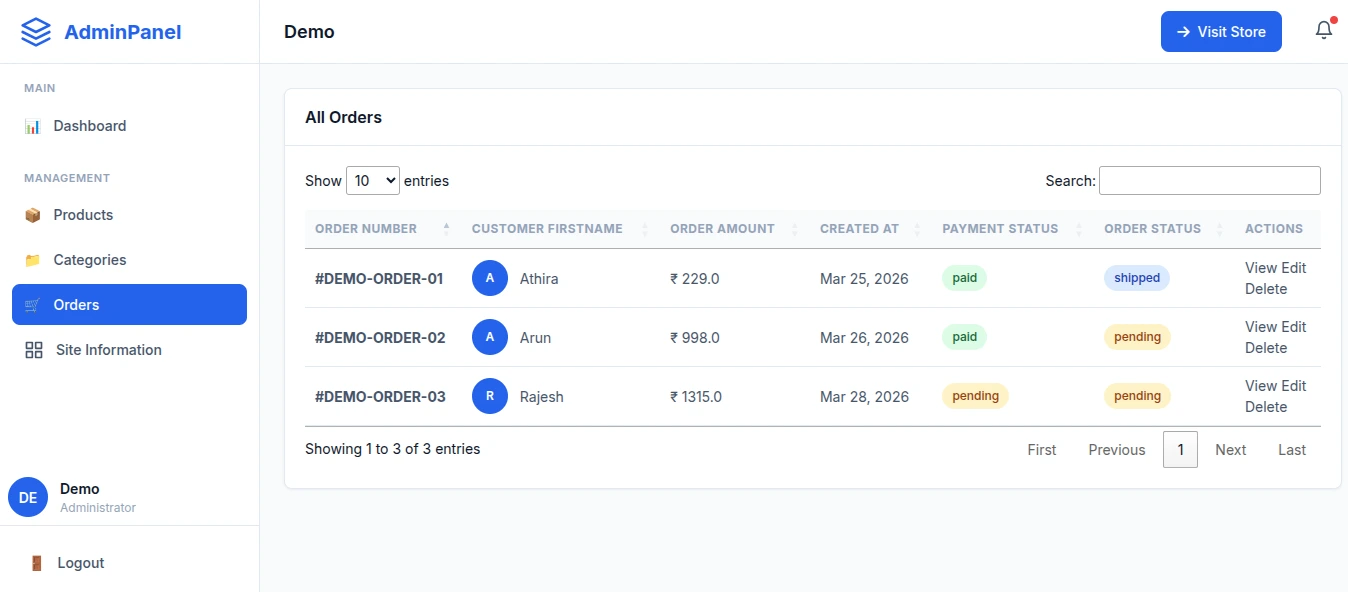This screenshot has width=1348, height=592.
Task: Sort table by Order Number column
Action: (x=366, y=229)
